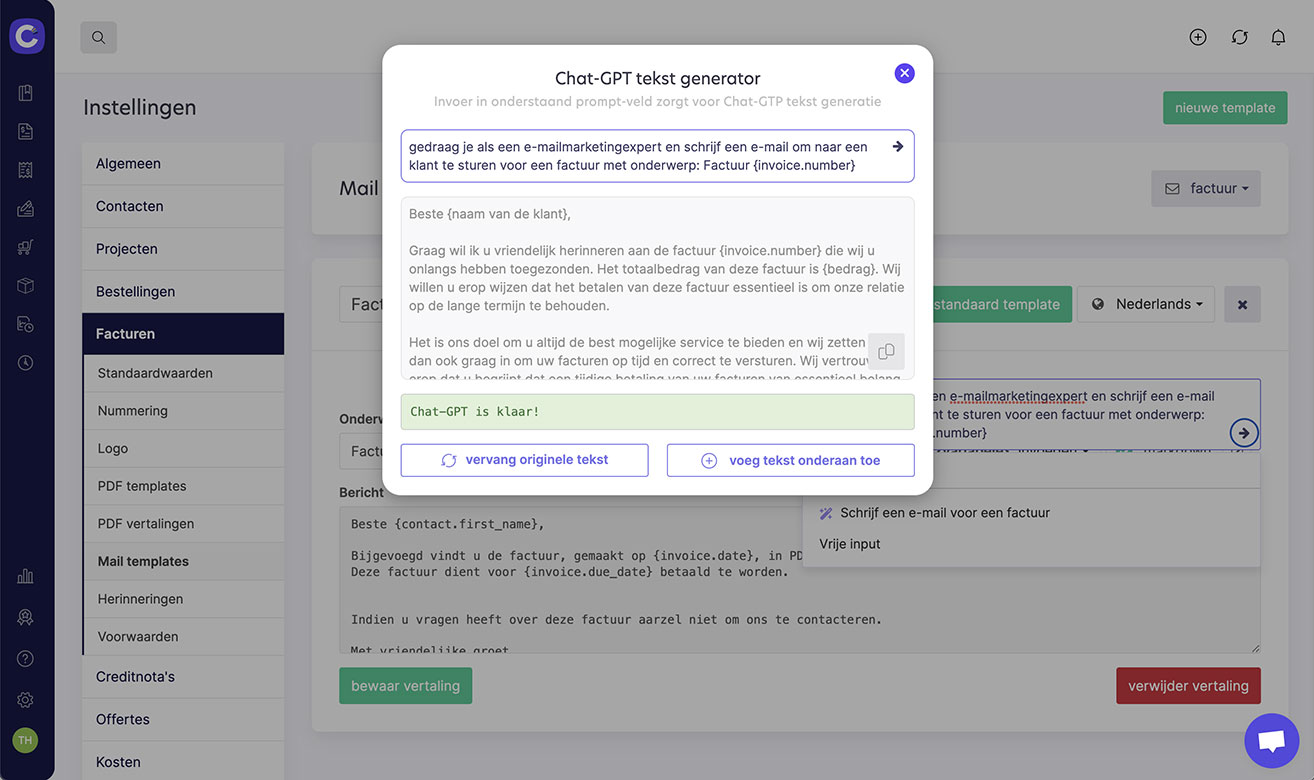Open the notifications bell icon
The height and width of the screenshot is (780, 1314).
(x=1278, y=37)
